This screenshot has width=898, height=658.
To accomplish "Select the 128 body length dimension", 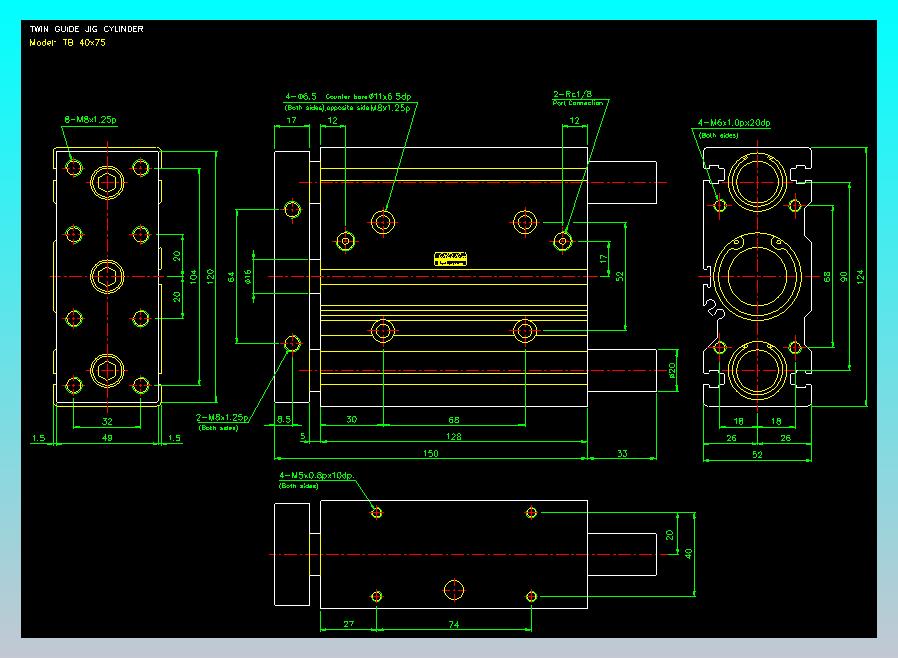I will [453, 436].
